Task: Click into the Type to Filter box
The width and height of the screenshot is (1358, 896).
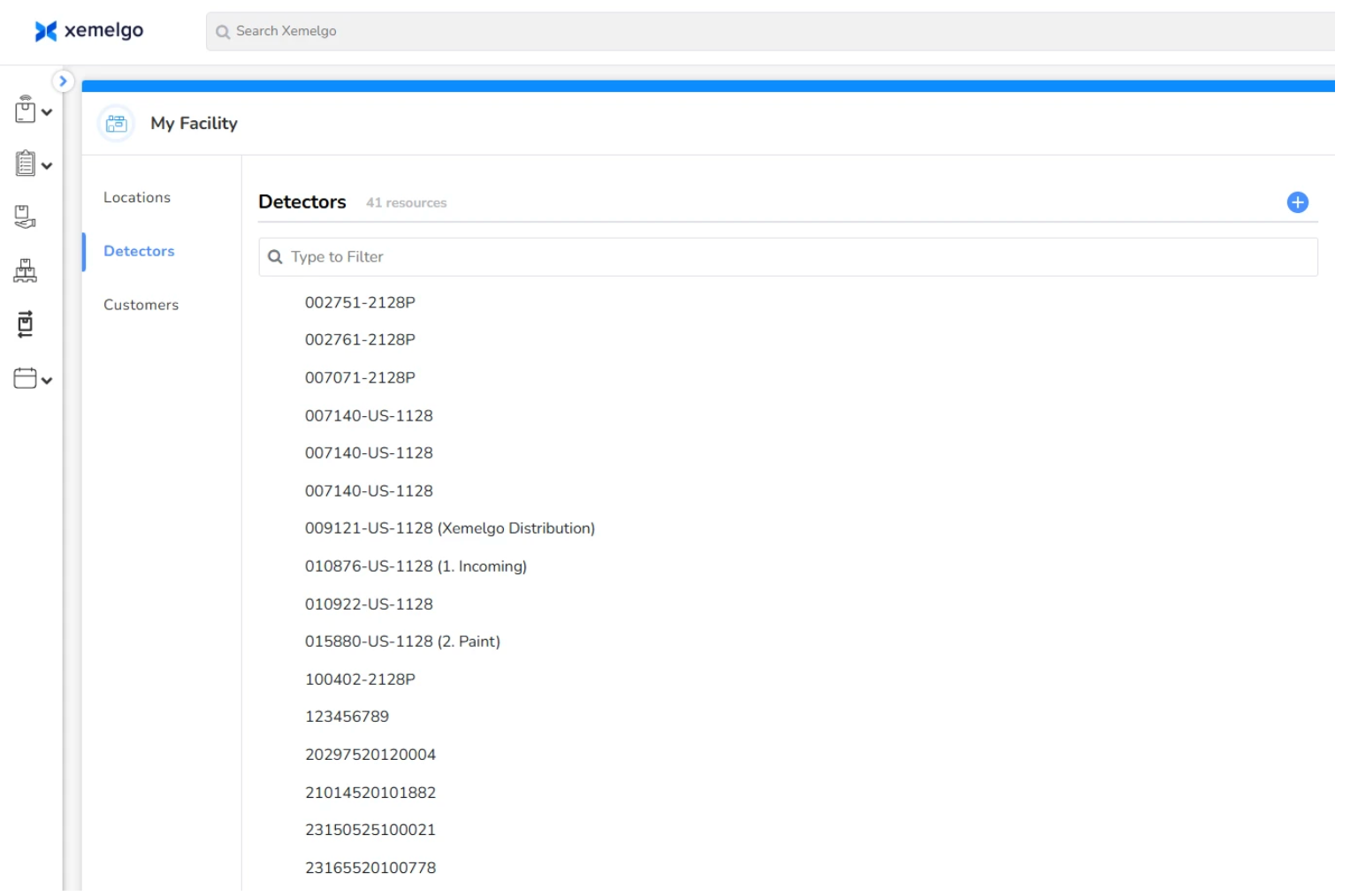Action: coord(788,257)
